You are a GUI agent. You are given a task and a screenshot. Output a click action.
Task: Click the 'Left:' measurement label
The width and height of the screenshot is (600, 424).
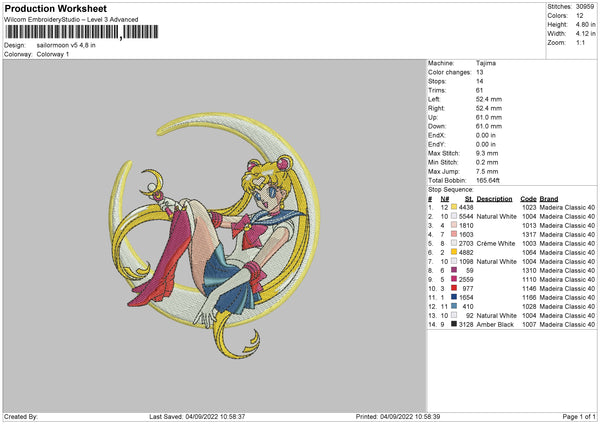(434, 99)
